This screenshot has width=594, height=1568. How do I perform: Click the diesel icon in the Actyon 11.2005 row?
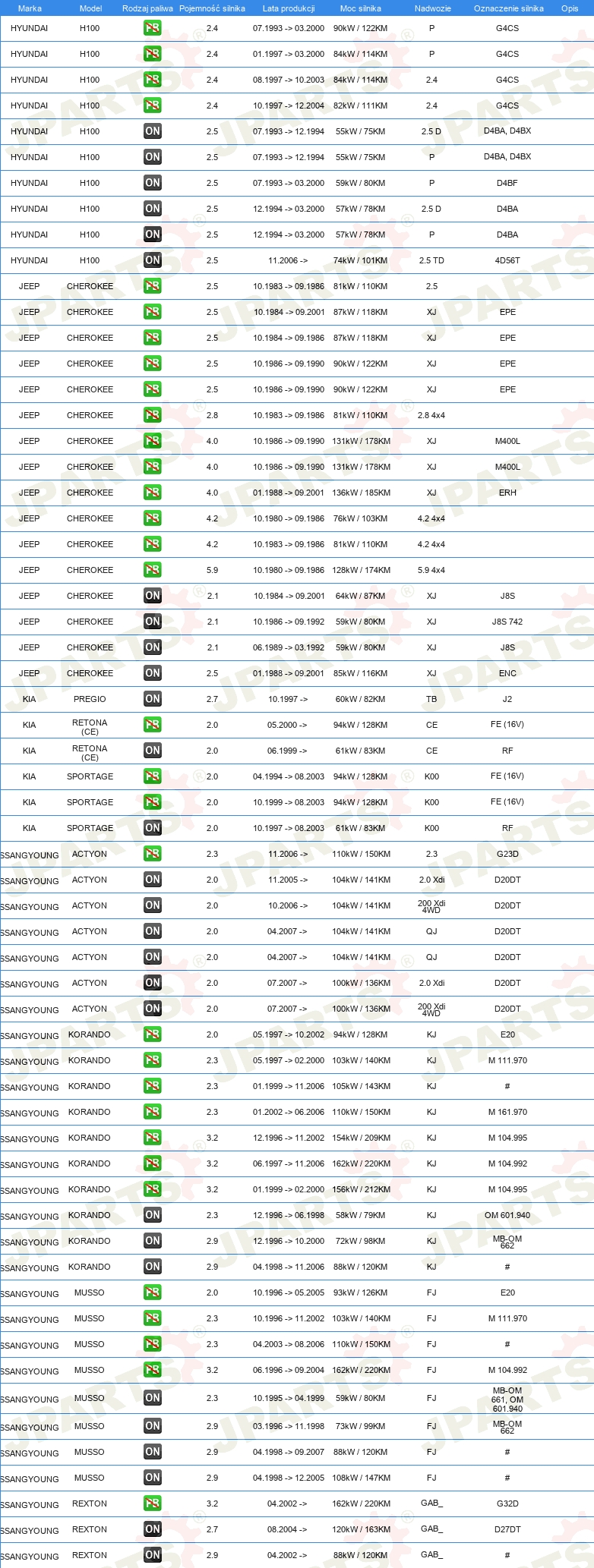(x=153, y=880)
